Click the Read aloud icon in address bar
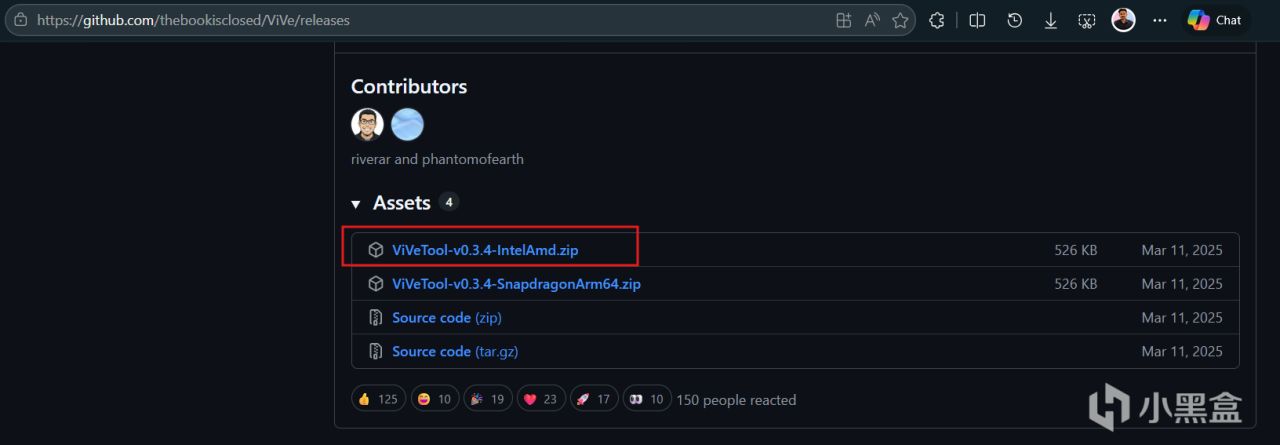Viewport: 1280px width, 445px height. [x=872, y=20]
